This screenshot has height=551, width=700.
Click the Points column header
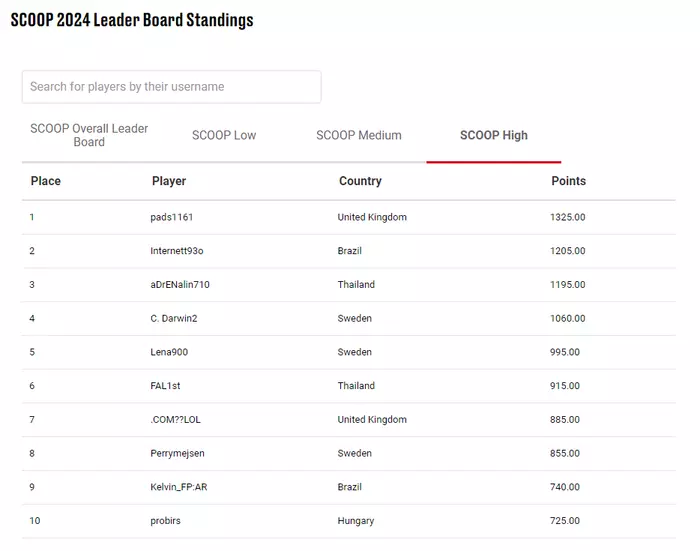tap(568, 181)
